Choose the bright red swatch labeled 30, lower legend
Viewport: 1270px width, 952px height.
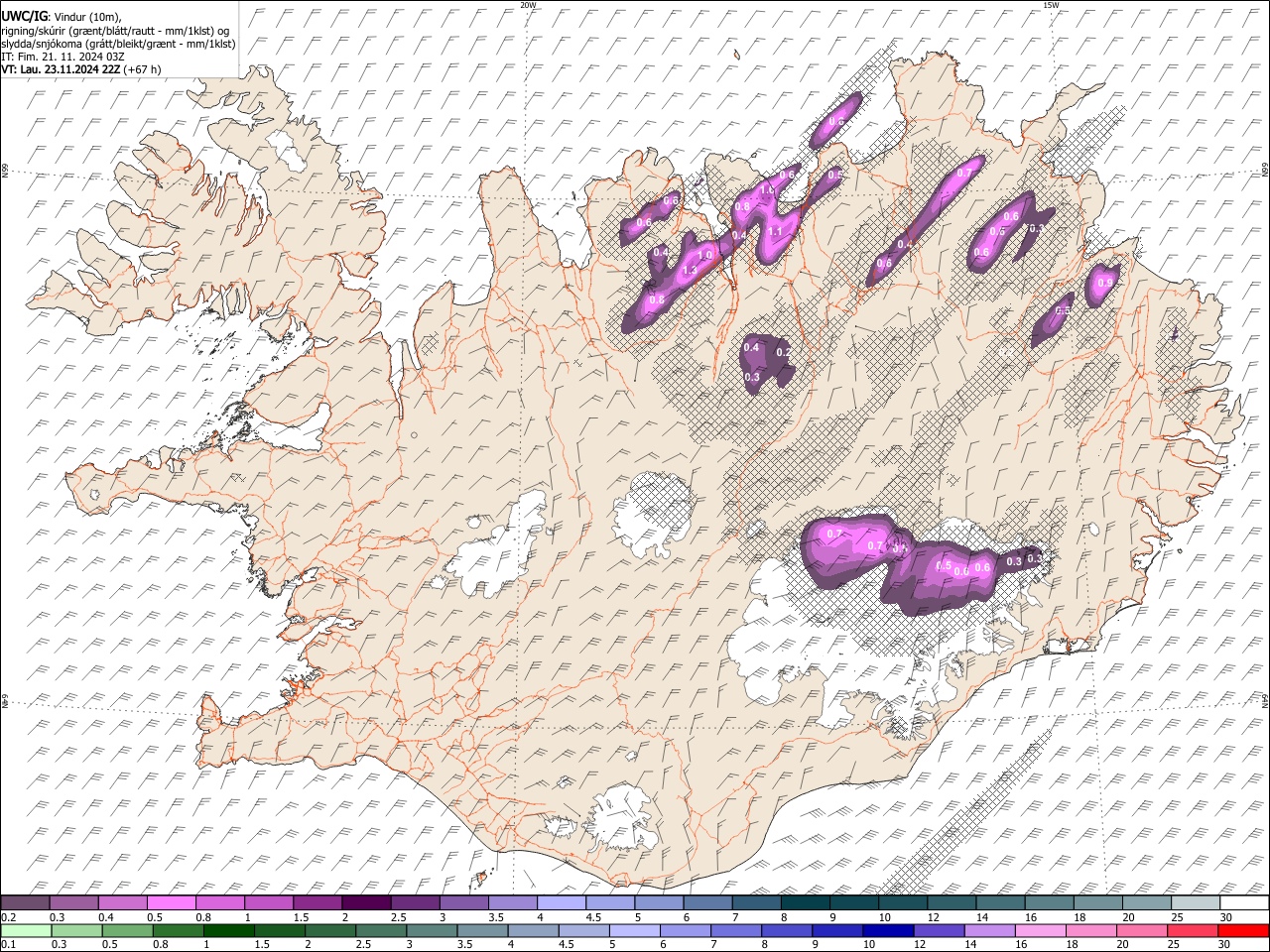pyautogui.click(x=1241, y=930)
